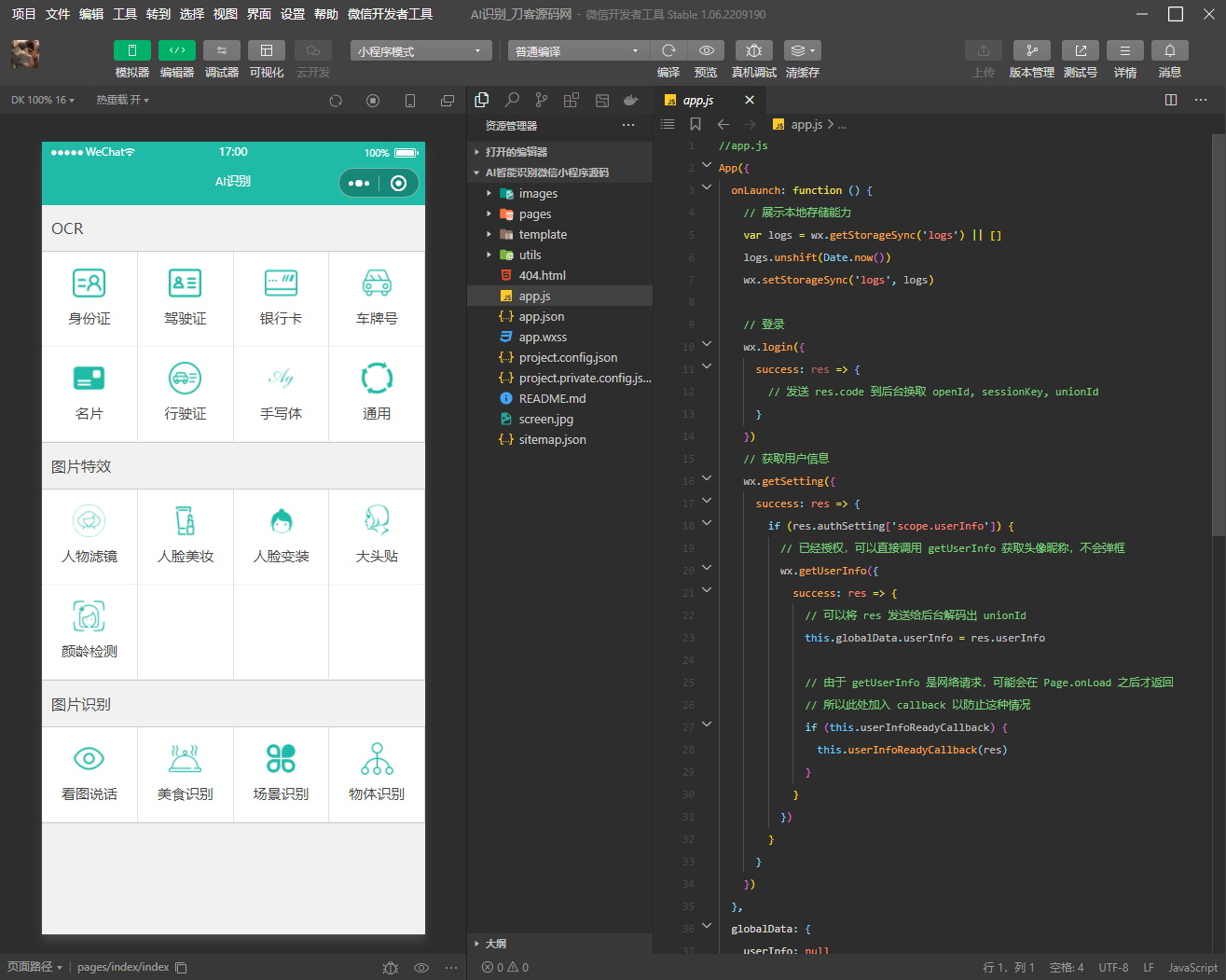Click the preview eye icon

click(706, 50)
